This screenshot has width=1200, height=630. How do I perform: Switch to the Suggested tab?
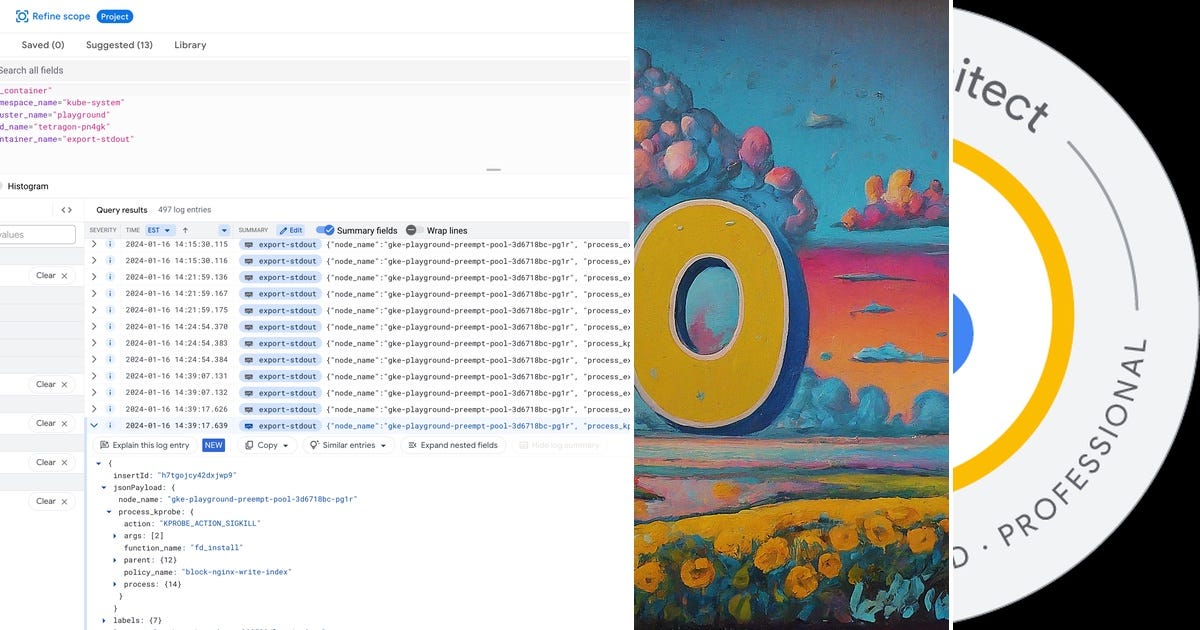(118, 44)
